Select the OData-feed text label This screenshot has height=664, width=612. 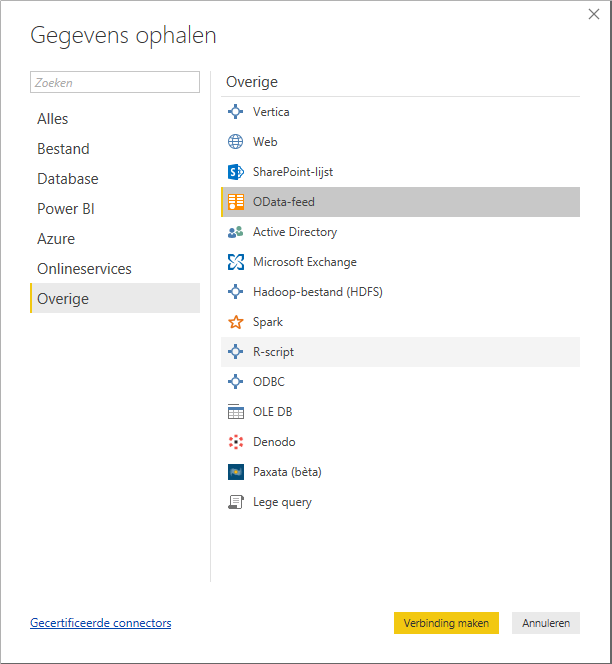[284, 202]
